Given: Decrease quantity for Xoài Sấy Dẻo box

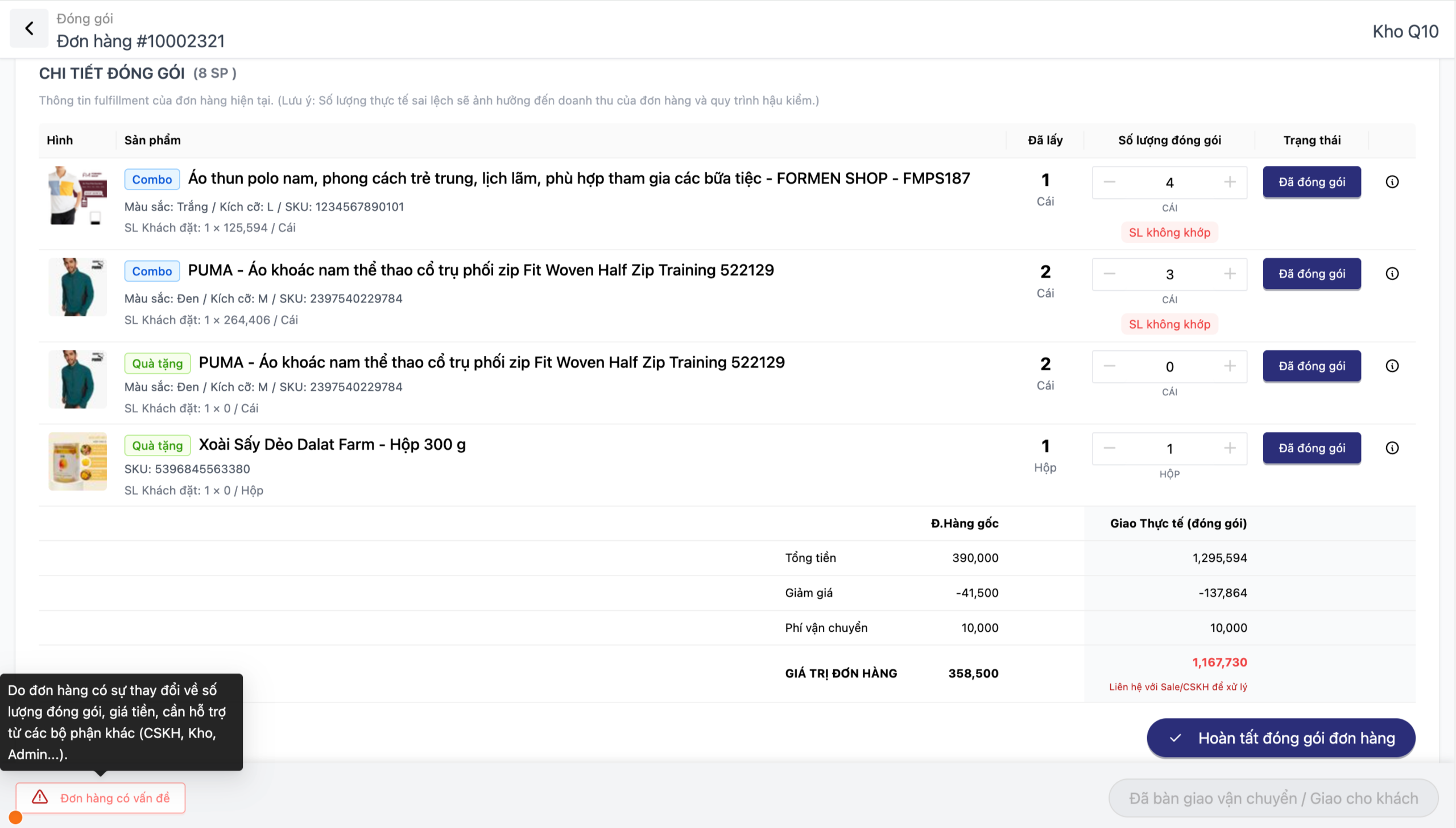Looking at the screenshot, I should click(1109, 448).
